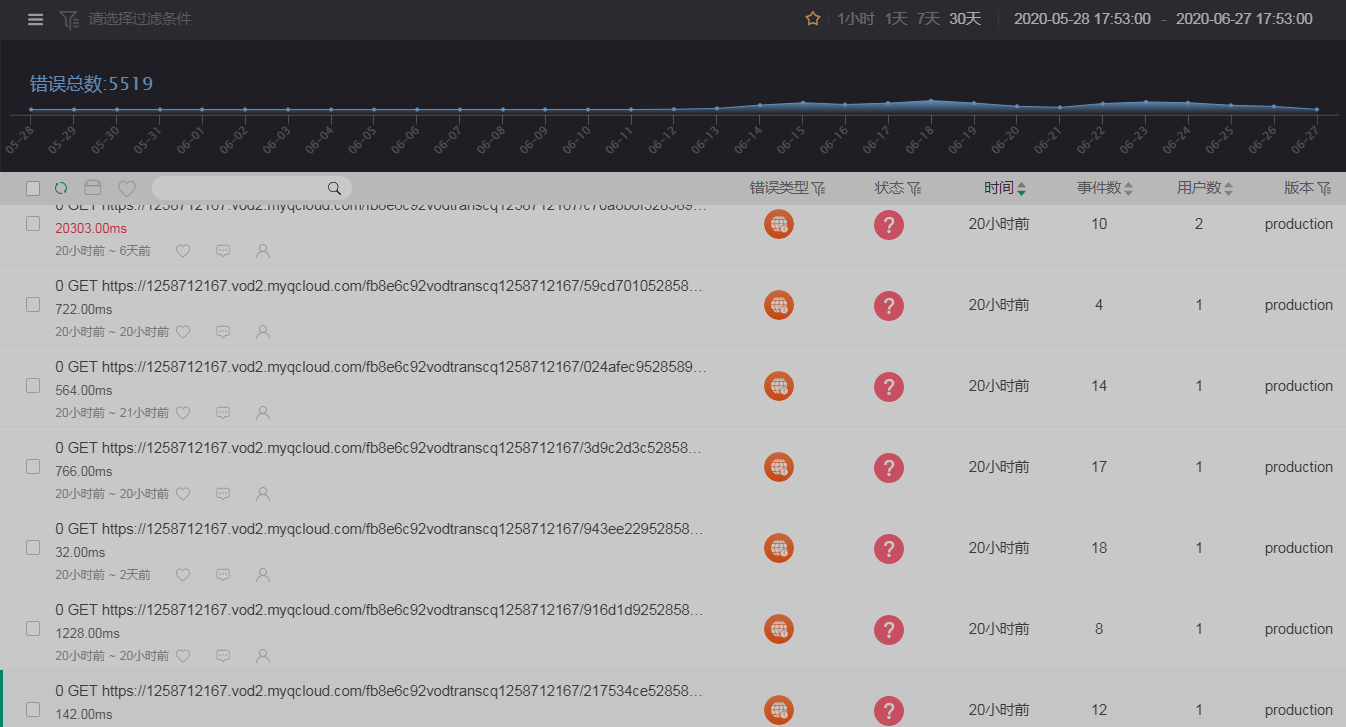Click the question mark status of 766.00ms row

(x=888, y=467)
